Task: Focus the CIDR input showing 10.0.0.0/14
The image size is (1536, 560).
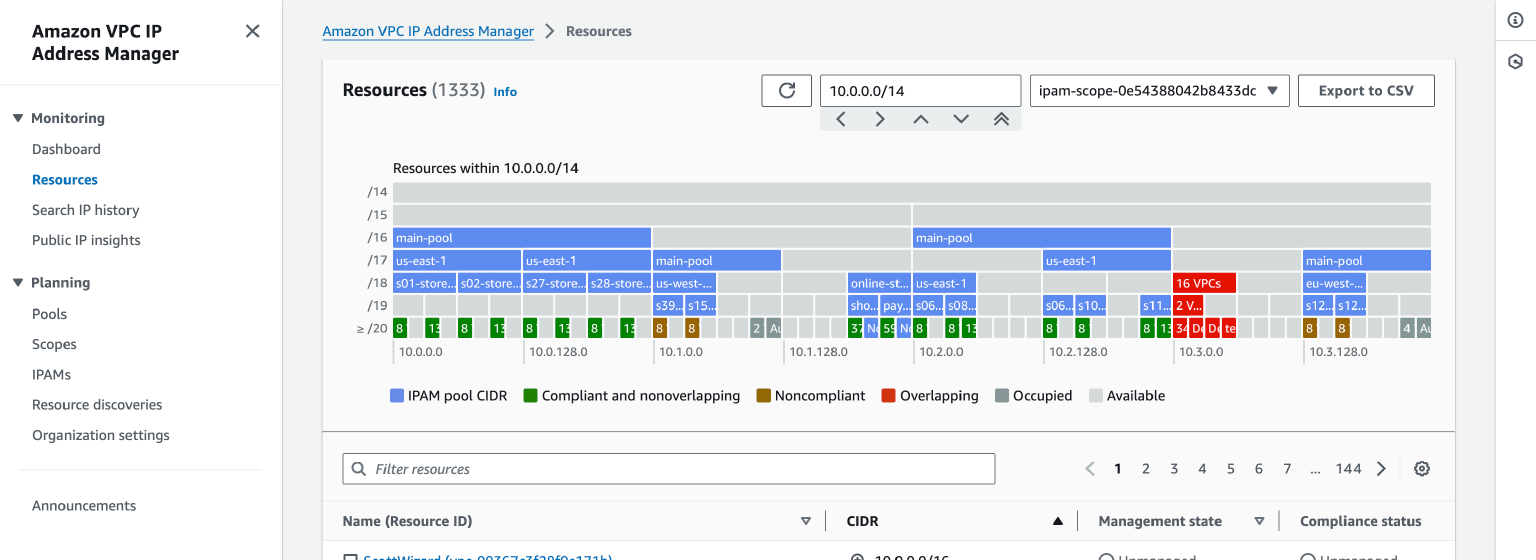Action: (920, 90)
